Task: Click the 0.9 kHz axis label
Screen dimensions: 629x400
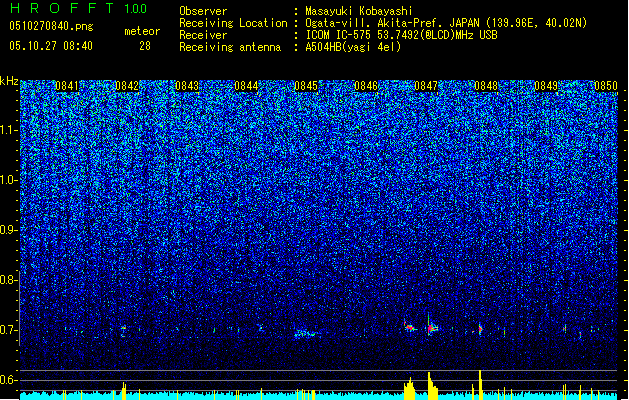Action: pyautogui.click(x=9, y=230)
